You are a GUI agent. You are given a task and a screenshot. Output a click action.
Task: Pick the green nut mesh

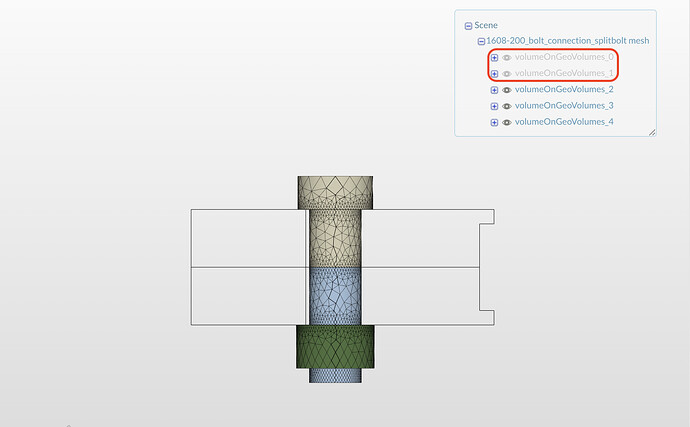[x=335, y=347]
